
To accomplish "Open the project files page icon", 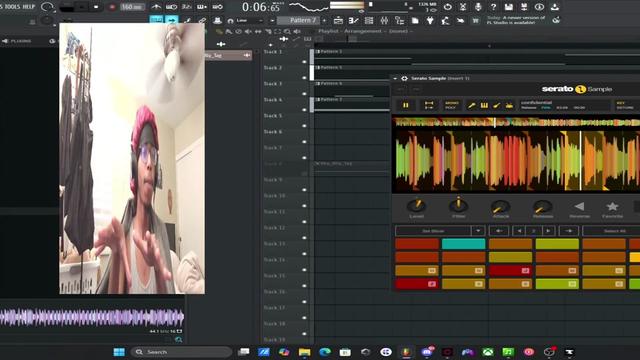I will [415, 20].
